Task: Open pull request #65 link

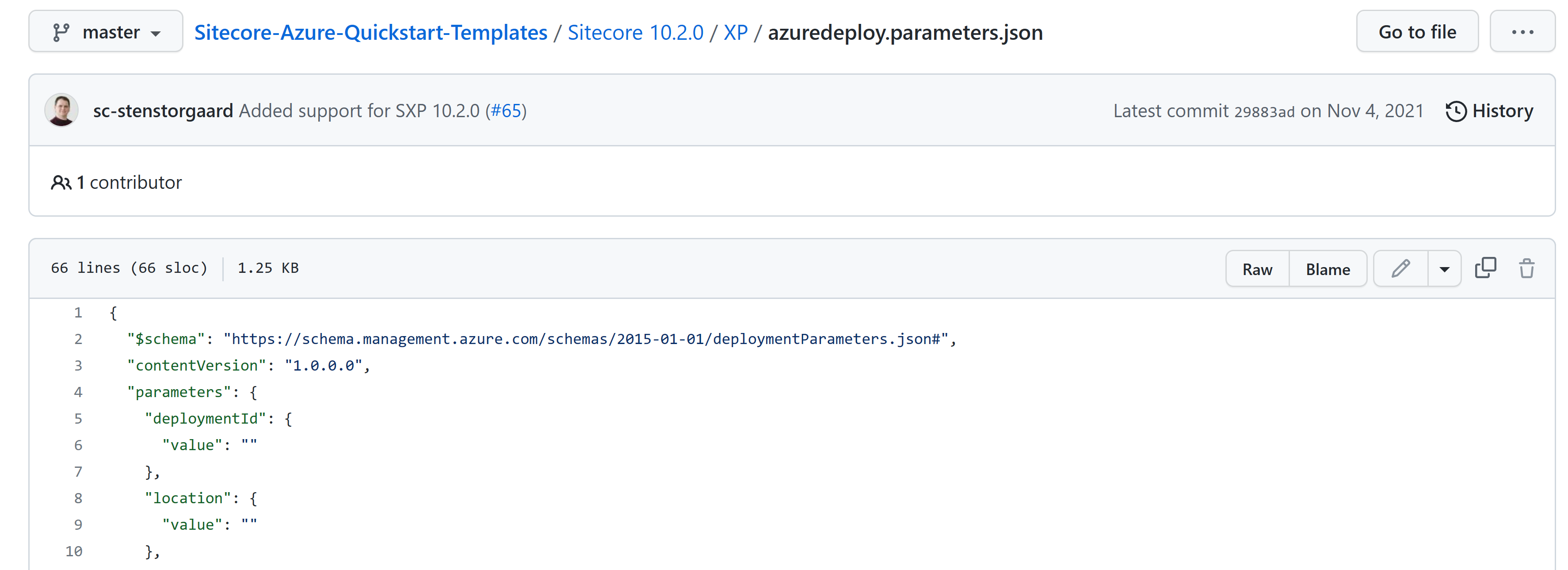Action: click(506, 111)
